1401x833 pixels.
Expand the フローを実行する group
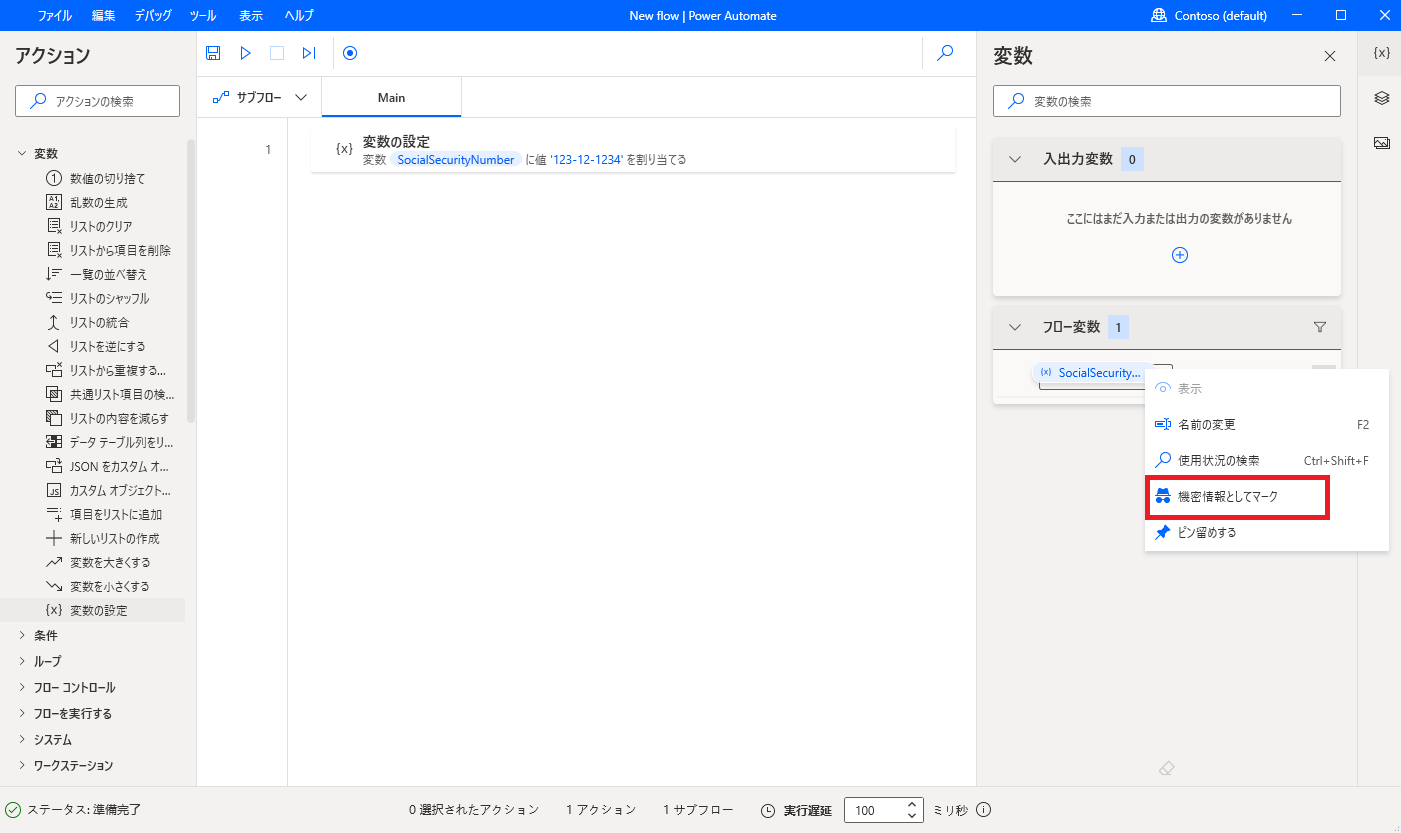tap(22, 713)
